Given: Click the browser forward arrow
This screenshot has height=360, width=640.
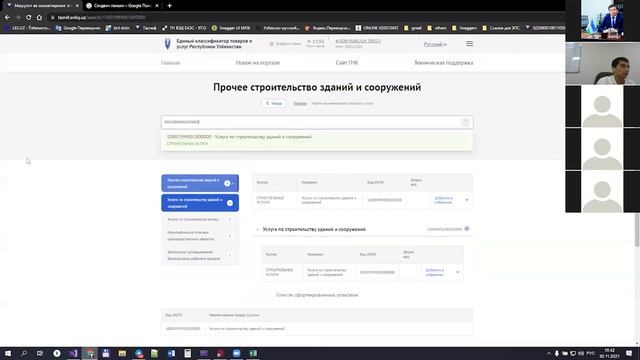Looking at the screenshot, I should coord(18,18).
